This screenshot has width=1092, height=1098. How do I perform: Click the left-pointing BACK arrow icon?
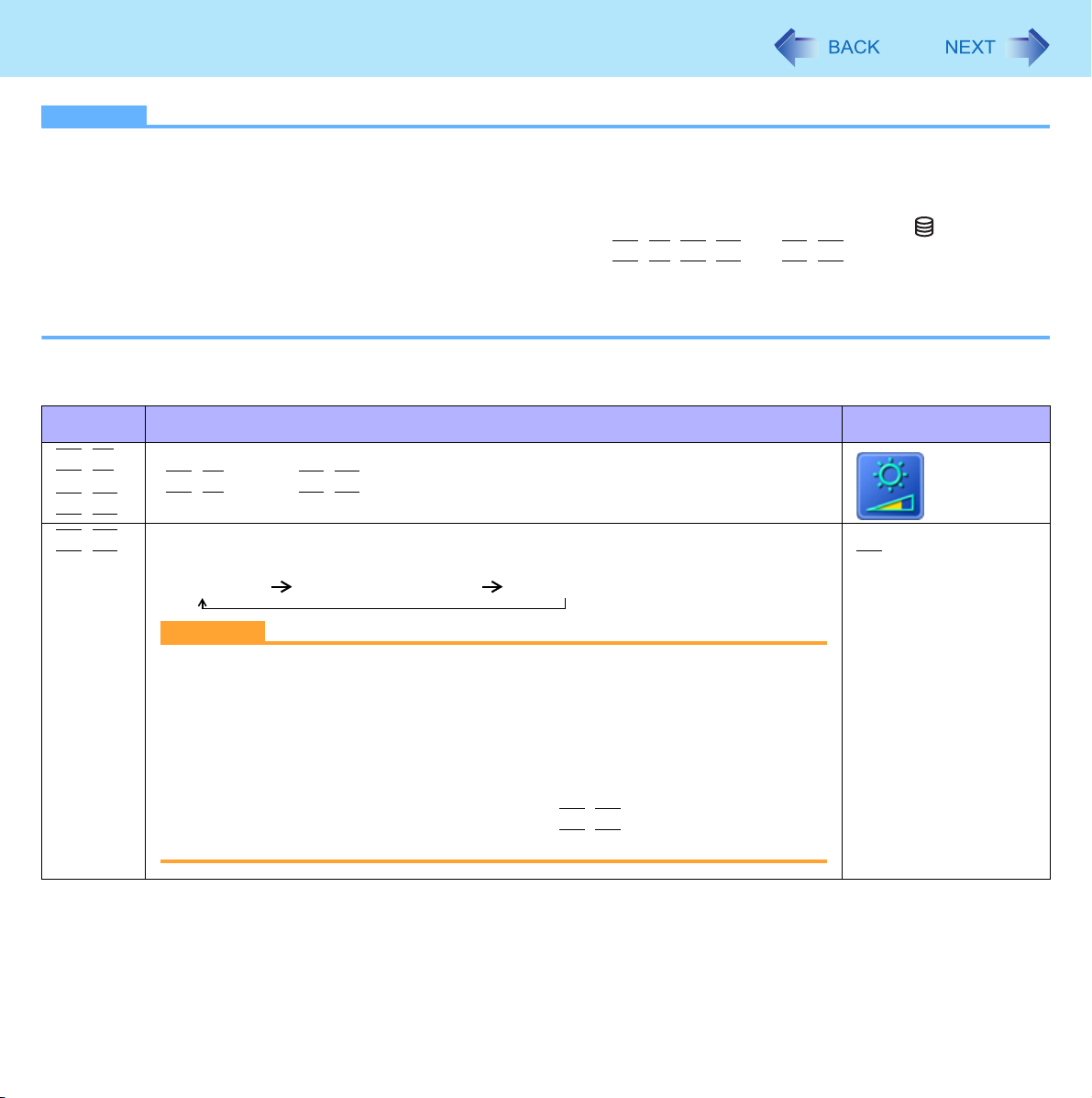point(795,48)
